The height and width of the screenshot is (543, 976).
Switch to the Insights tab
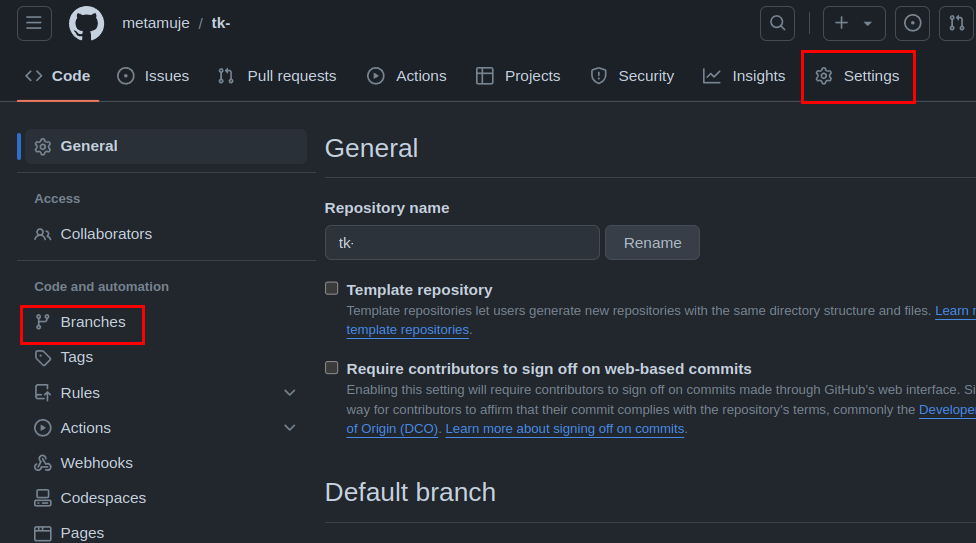pyautogui.click(x=744, y=76)
